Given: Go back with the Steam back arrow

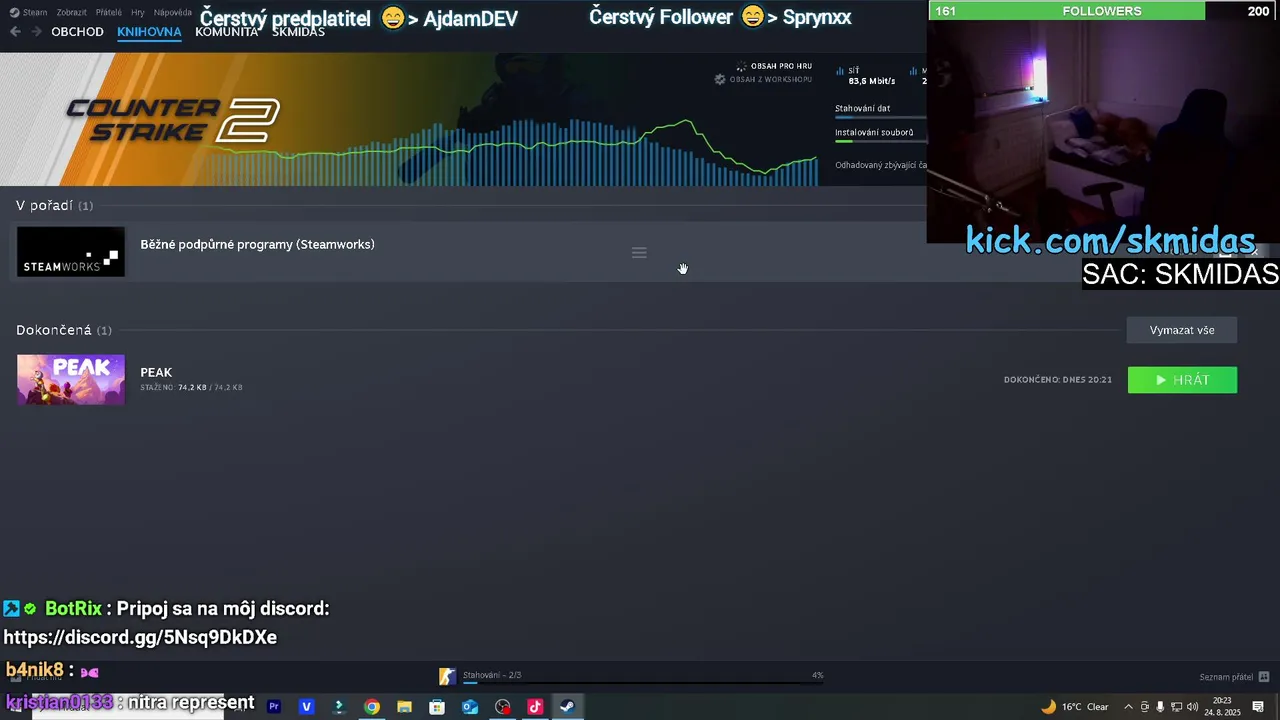Looking at the screenshot, I should coord(15,32).
